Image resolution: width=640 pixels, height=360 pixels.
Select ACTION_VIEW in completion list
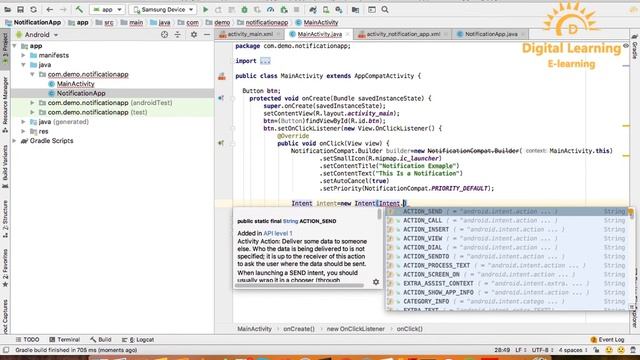tap(507, 238)
